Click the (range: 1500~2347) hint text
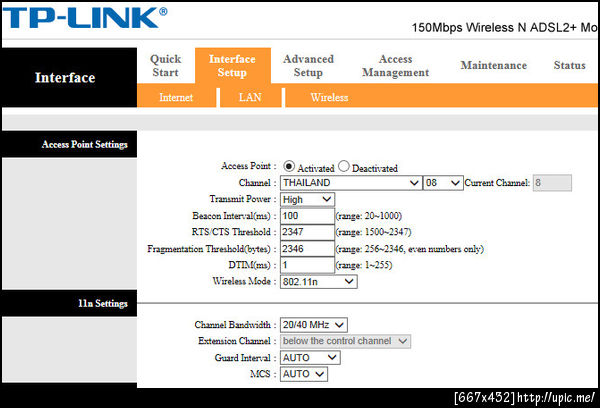Screen dimensions: 600x408 [373, 232]
